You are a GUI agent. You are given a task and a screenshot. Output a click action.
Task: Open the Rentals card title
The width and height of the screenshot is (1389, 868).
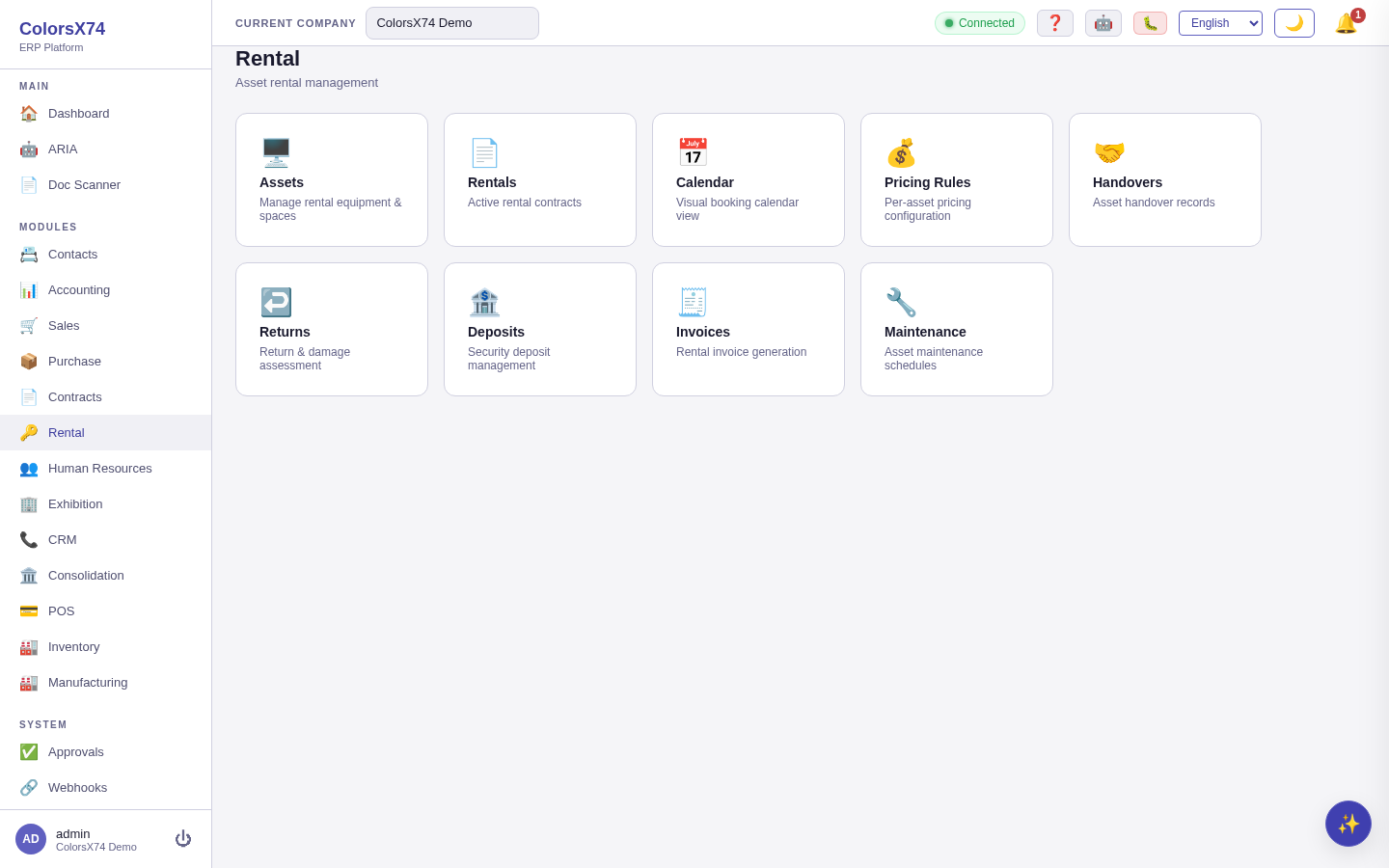pos(492,182)
